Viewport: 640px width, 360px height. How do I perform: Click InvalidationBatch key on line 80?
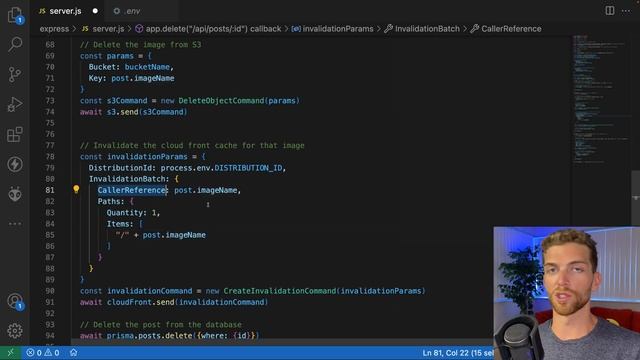click(127, 179)
